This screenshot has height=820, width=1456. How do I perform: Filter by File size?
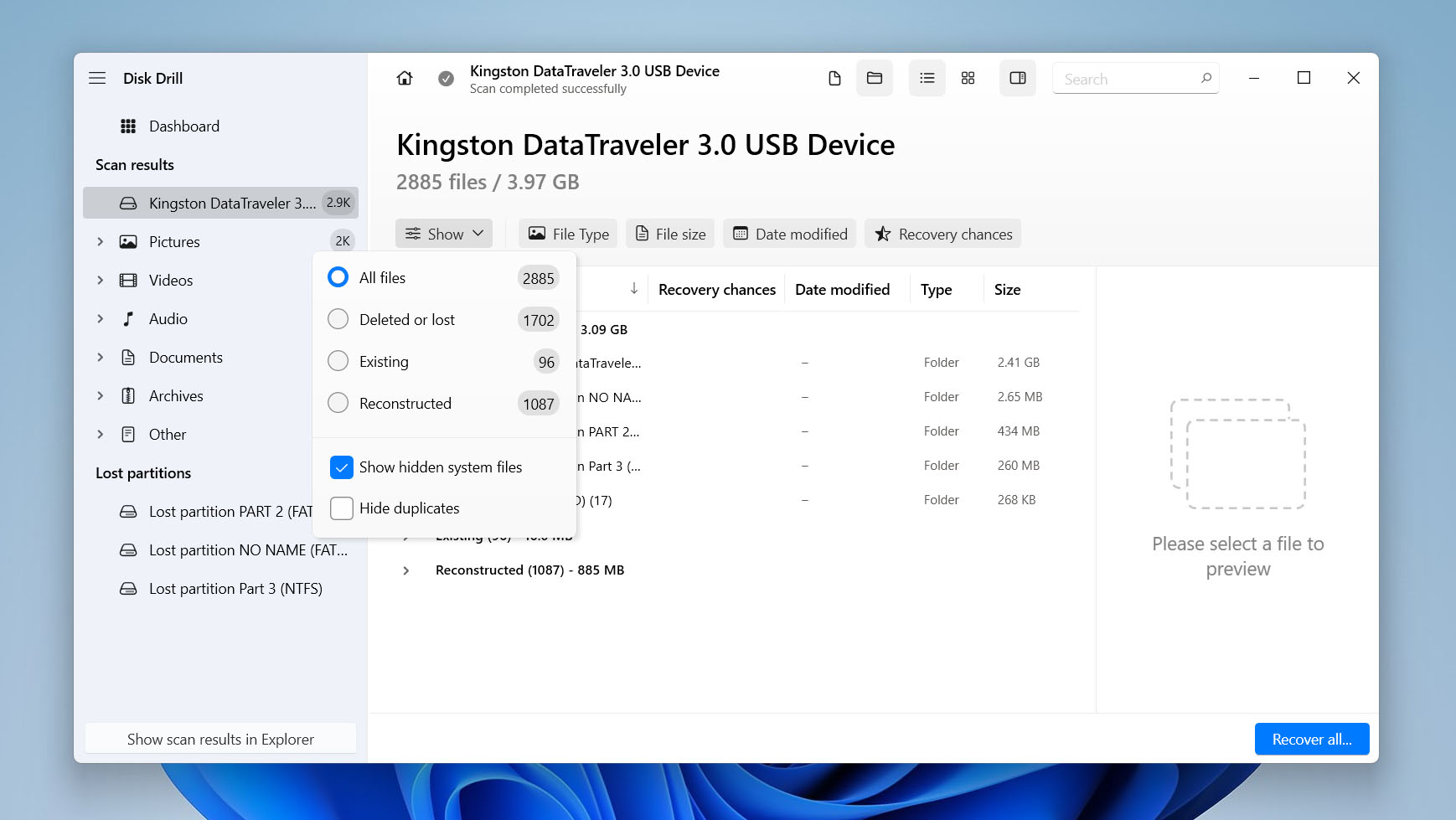tap(670, 234)
